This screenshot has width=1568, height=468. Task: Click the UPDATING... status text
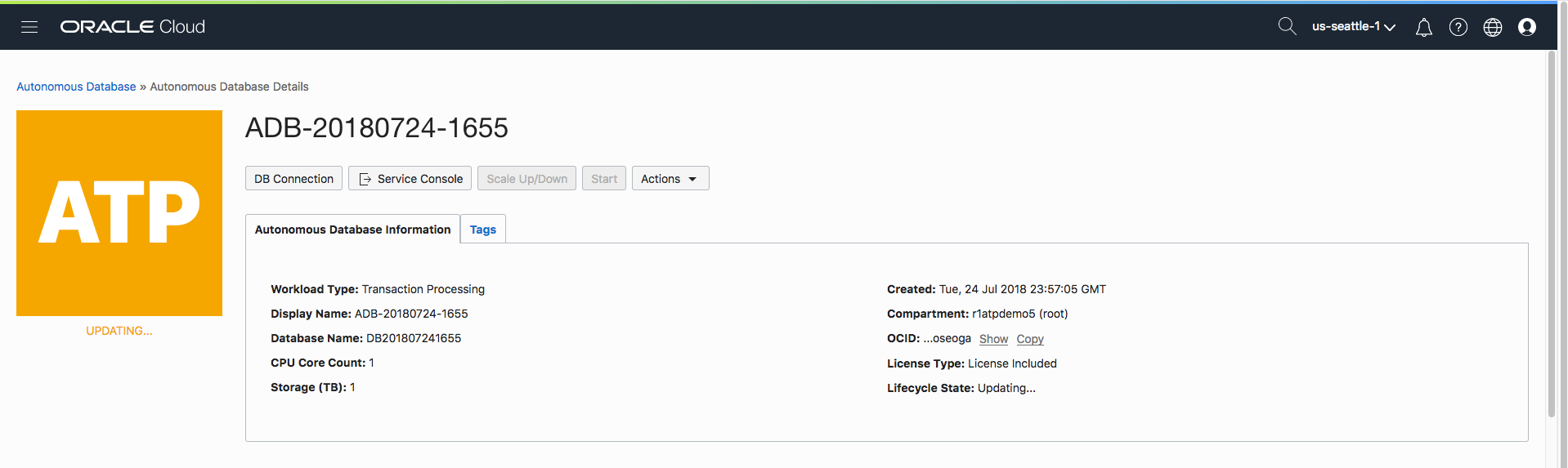coord(119,331)
